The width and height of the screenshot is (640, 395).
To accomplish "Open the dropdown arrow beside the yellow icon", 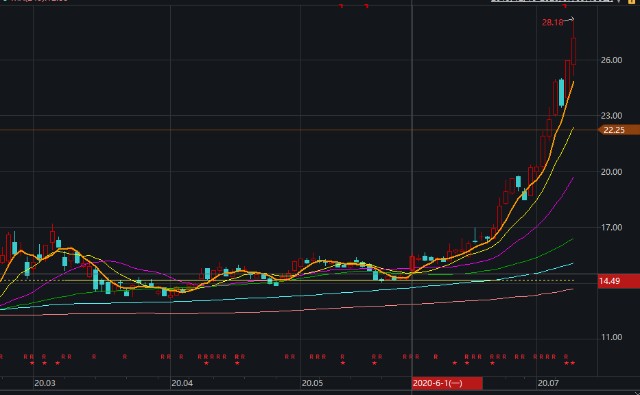I will pyautogui.click(x=619, y=2).
